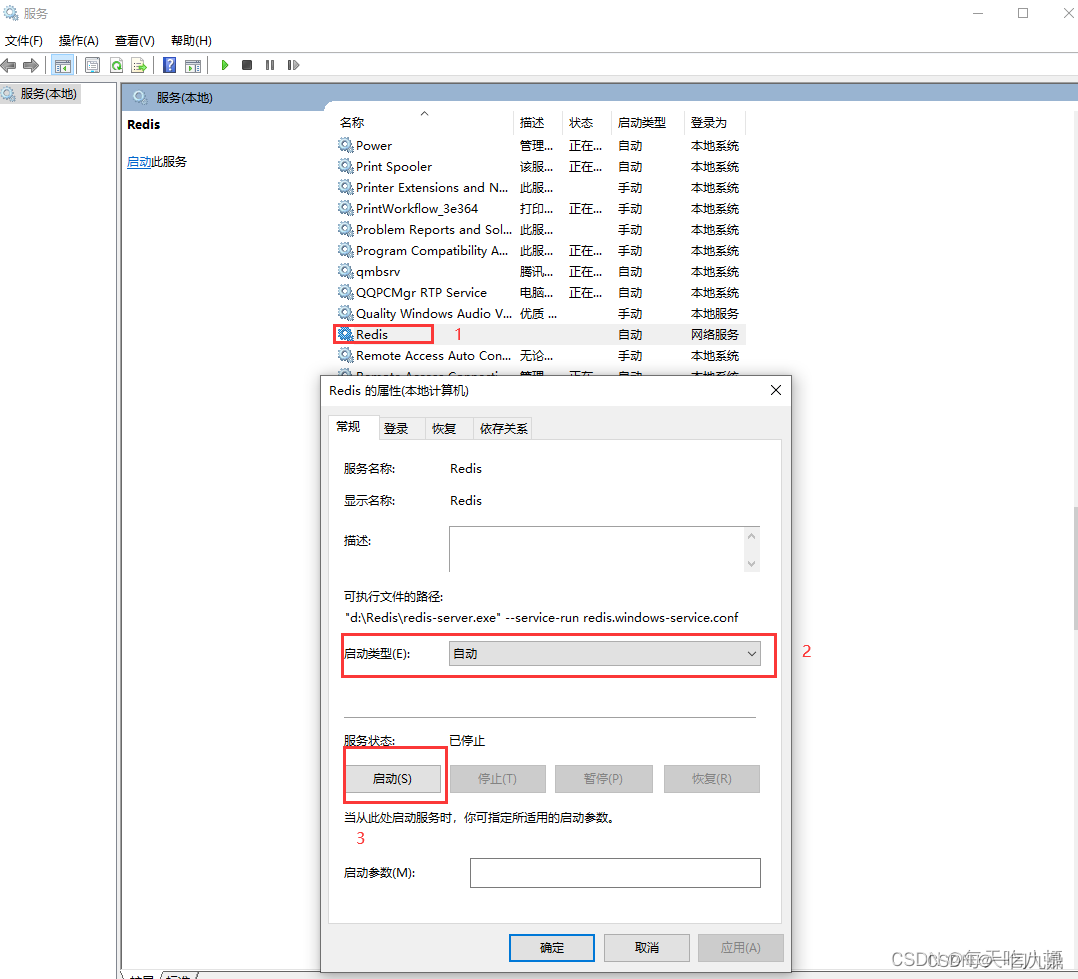The image size is (1078, 979).
Task: Click 网络服务 in the Redis row
Action: tap(714, 334)
